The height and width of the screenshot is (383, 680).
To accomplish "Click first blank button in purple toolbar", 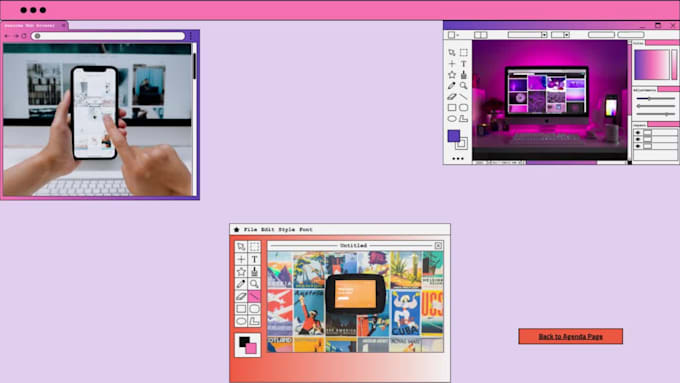I will tap(601, 35).
